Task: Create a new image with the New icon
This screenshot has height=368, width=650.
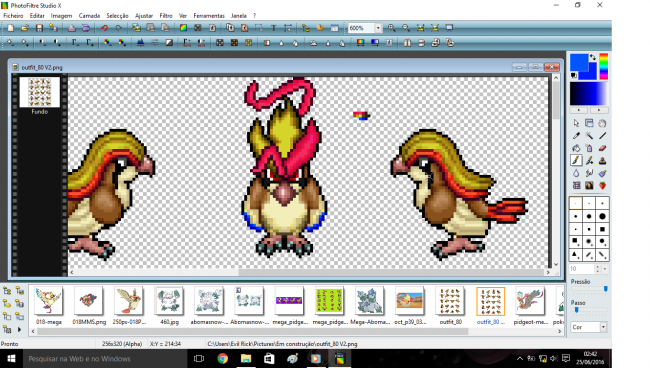Action: (x=10, y=28)
